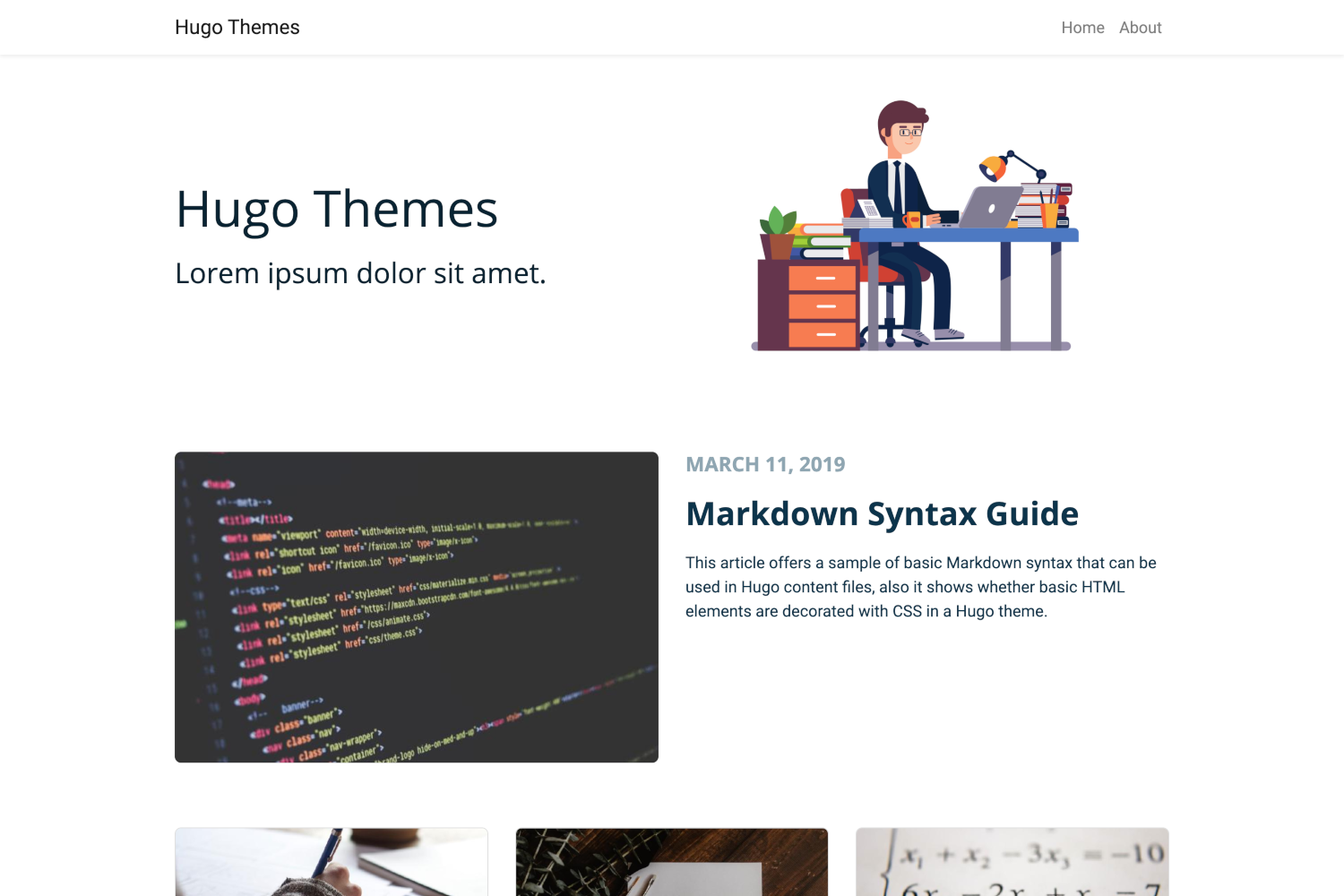The height and width of the screenshot is (896, 1344).
Task: Open the card with the math equations image
Action: (x=1012, y=862)
